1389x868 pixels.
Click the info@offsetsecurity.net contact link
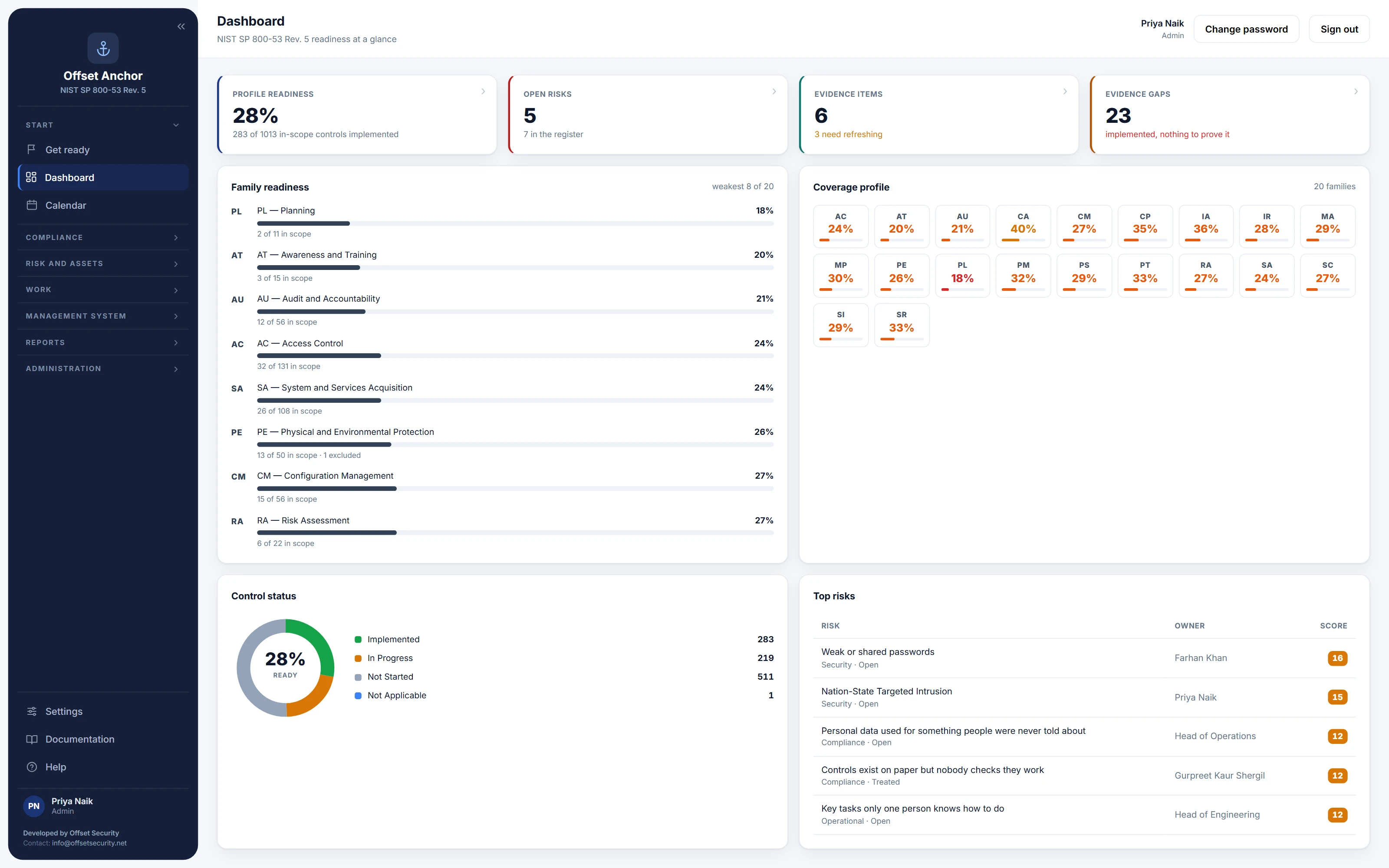coord(89,843)
